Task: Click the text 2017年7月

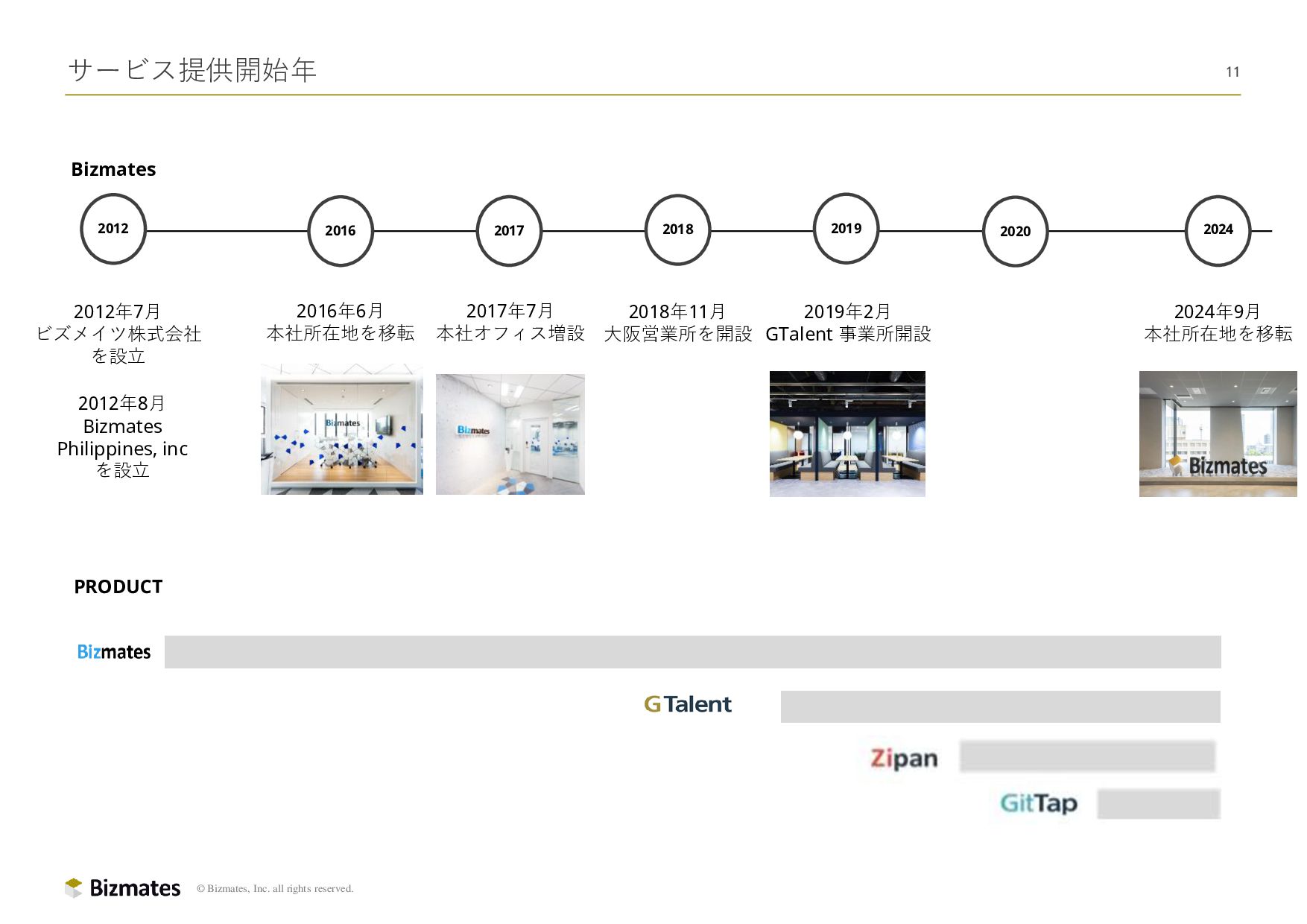Action: coord(510,311)
